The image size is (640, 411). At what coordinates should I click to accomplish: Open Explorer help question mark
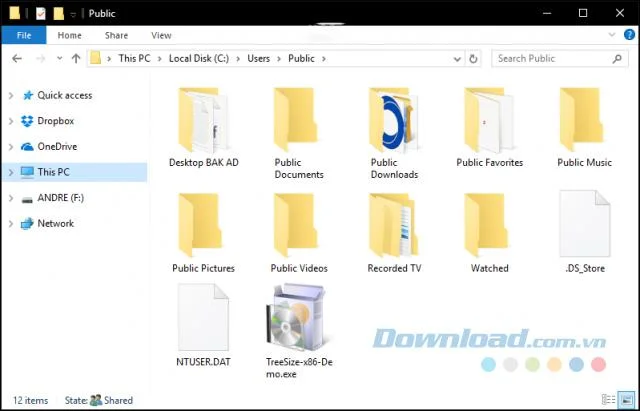(629, 35)
